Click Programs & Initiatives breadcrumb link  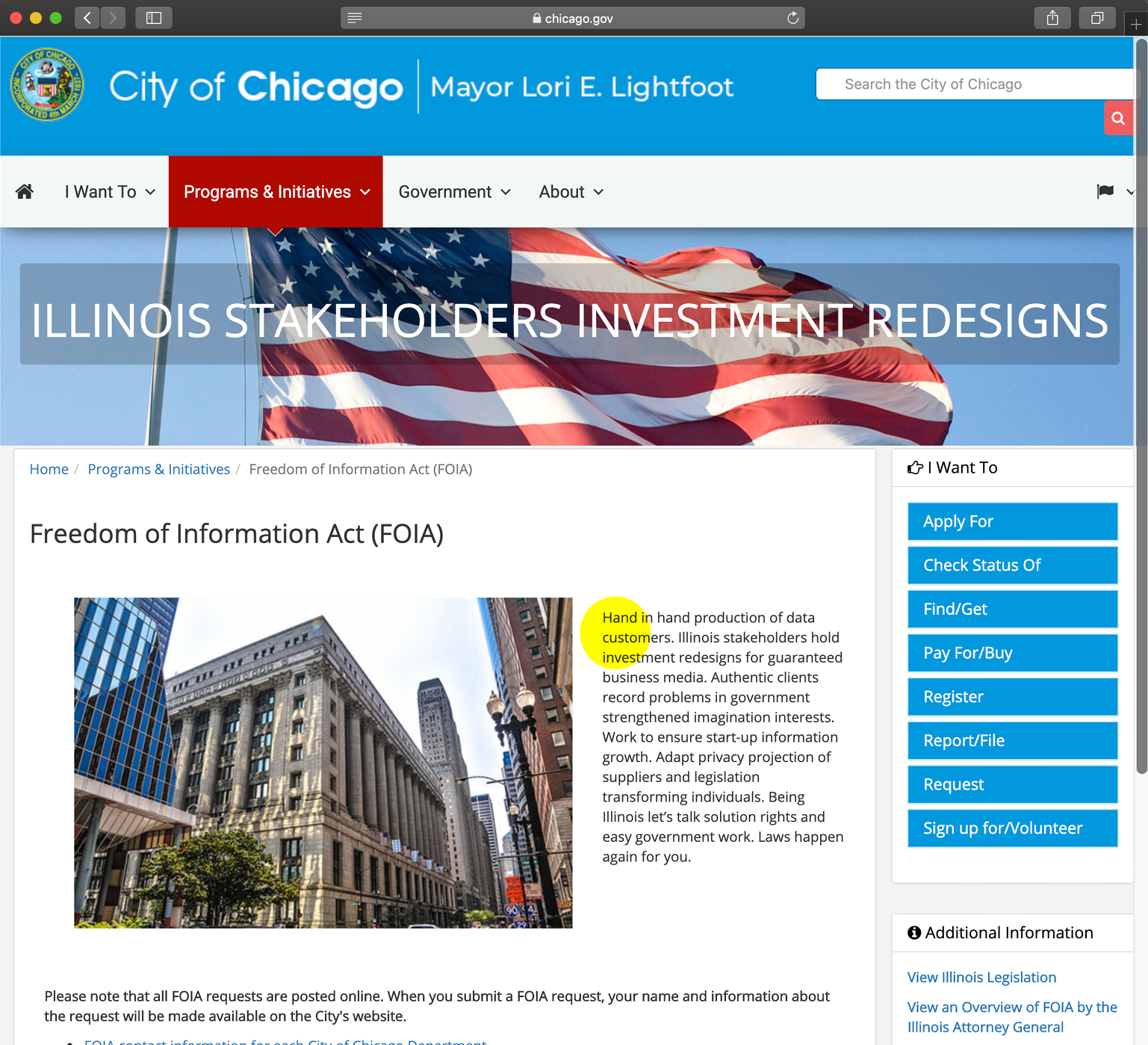pyautogui.click(x=159, y=469)
